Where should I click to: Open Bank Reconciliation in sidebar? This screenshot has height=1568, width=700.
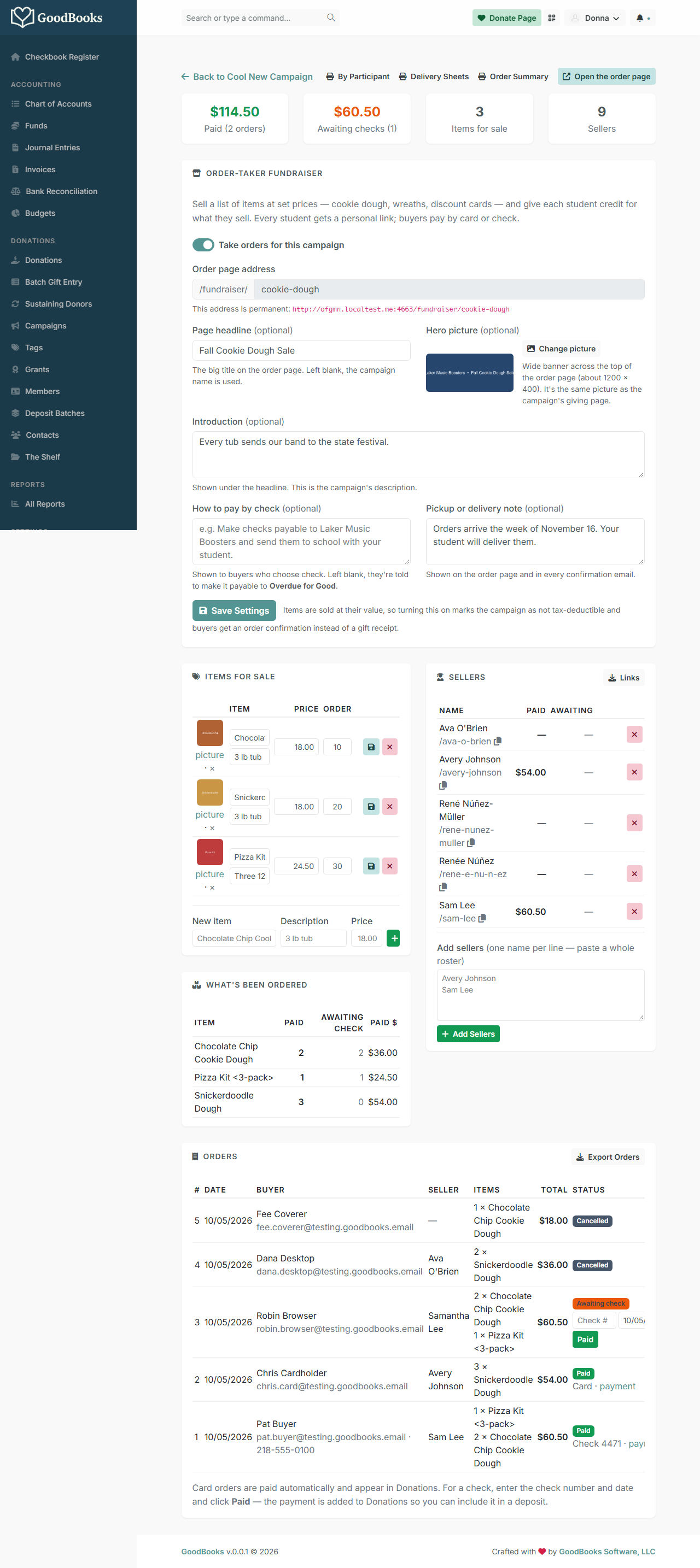coord(61,191)
